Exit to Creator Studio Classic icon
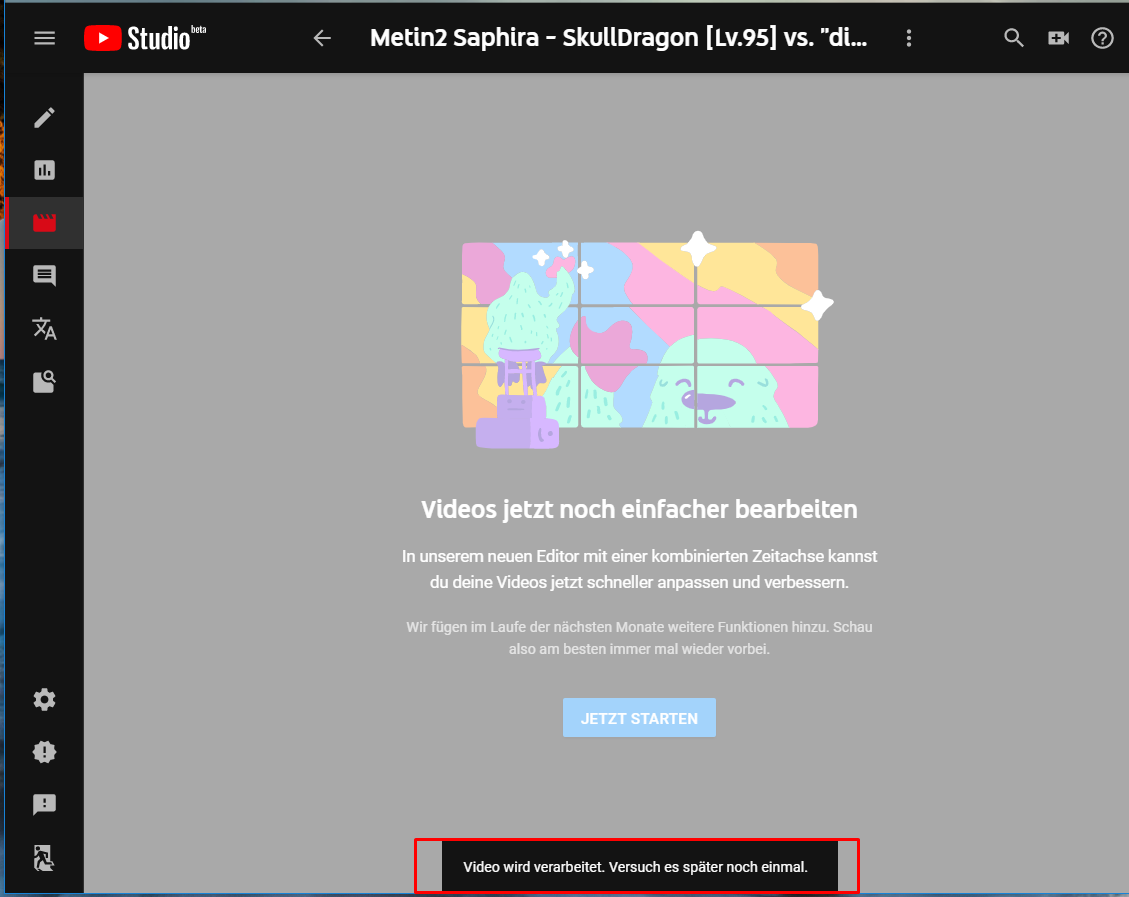Viewport: 1129px width, 897px height. [x=45, y=857]
